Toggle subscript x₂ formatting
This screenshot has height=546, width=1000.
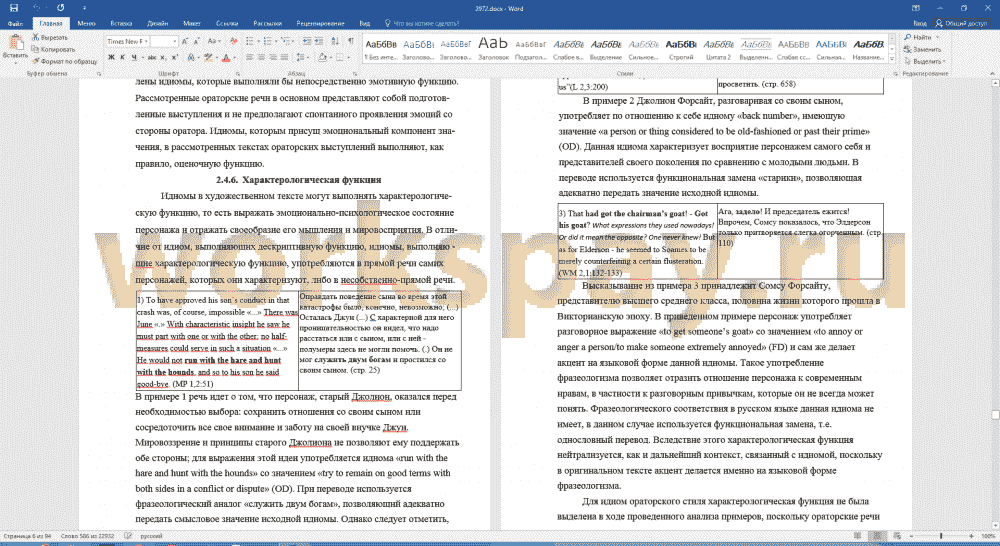164,57
